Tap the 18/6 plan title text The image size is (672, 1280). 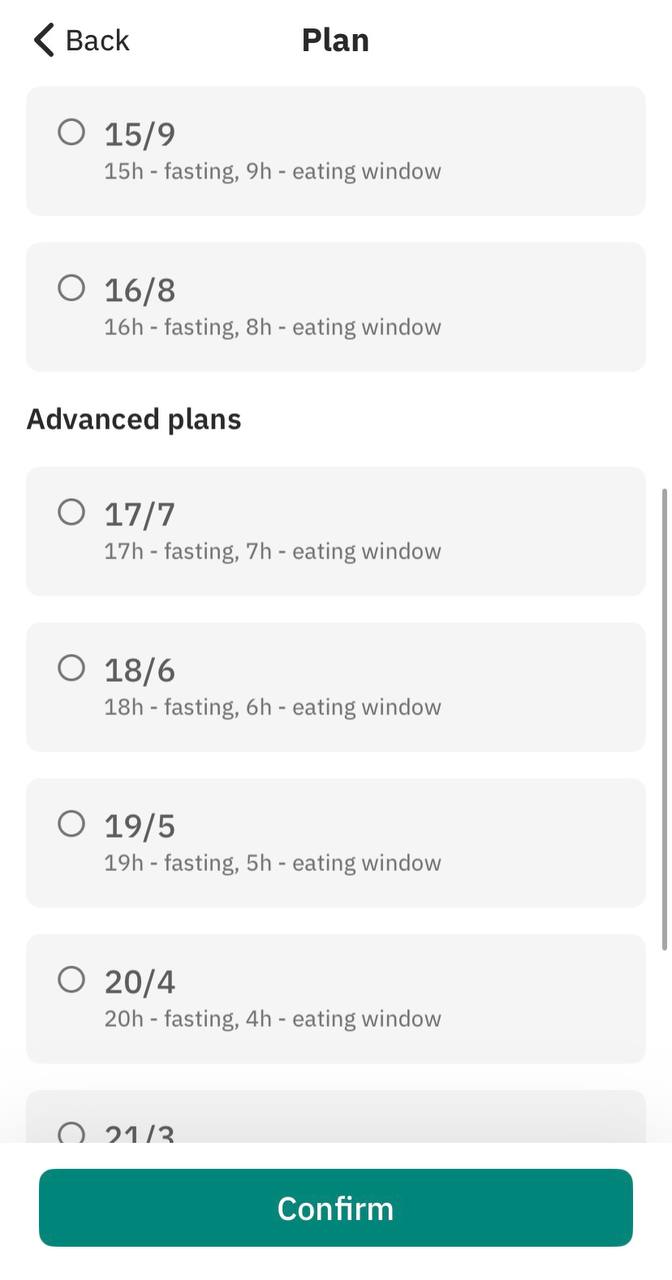coord(140,670)
